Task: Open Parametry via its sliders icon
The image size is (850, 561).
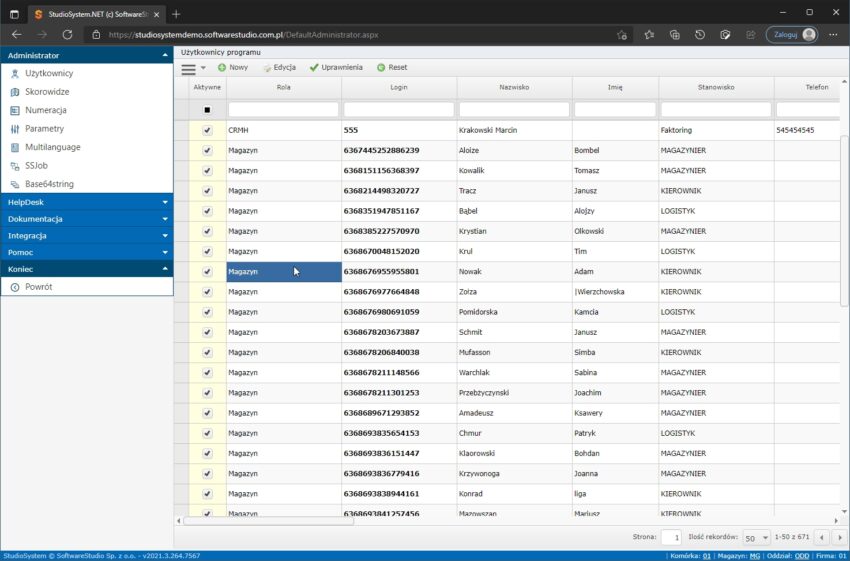Action: (15, 129)
